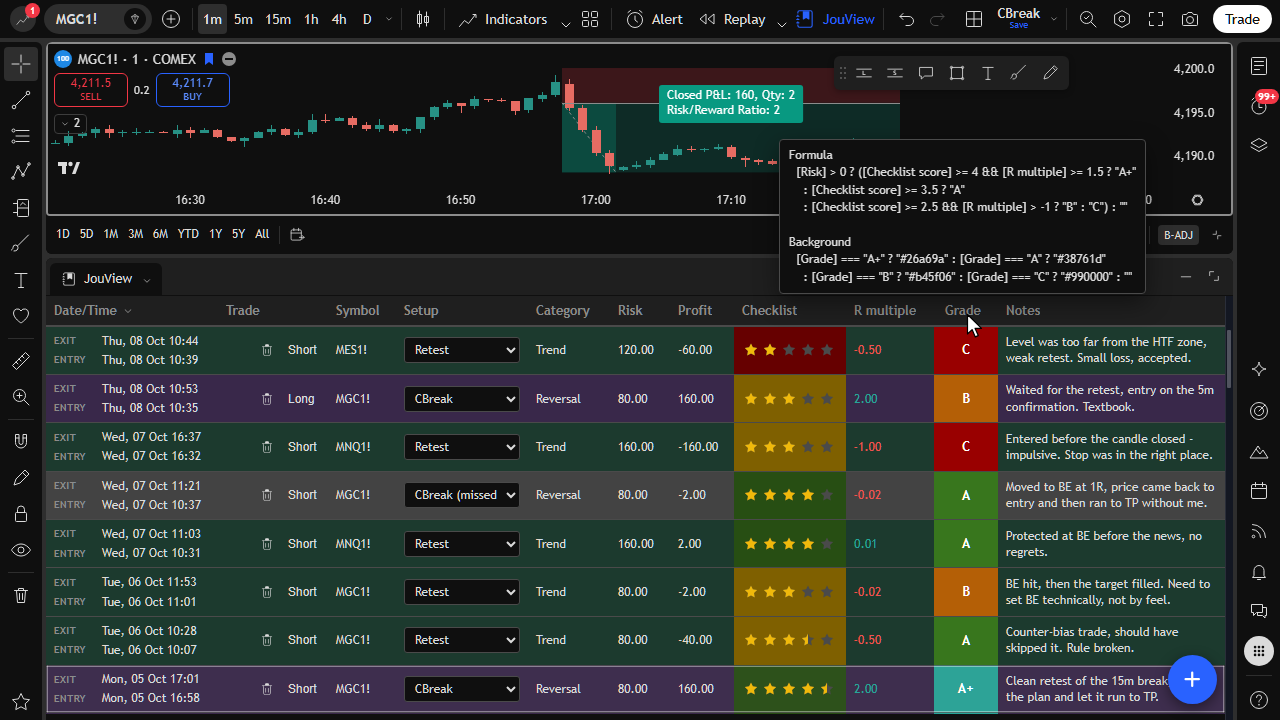Undo the last chart action
Screen dimensions: 1280x720
tap(906, 19)
